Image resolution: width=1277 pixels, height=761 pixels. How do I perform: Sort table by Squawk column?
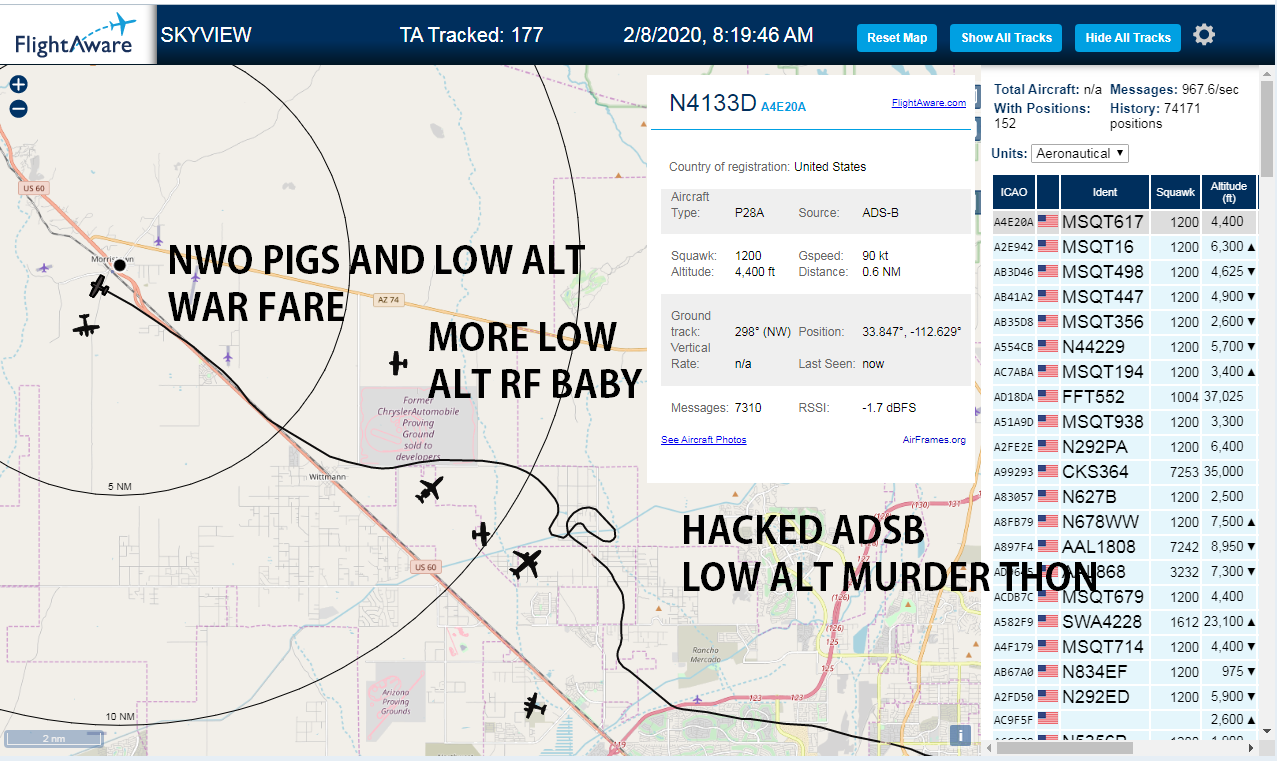[1175, 192]
